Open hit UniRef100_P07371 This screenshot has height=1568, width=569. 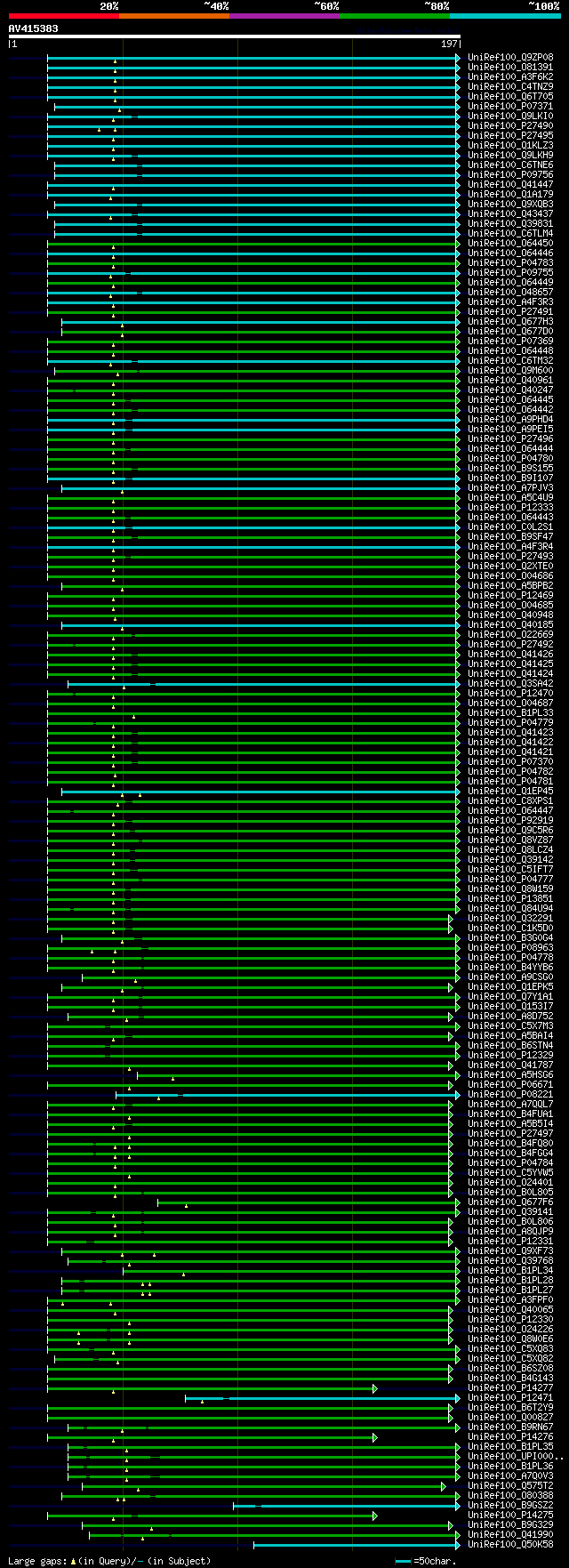click(x=510, y=106)
